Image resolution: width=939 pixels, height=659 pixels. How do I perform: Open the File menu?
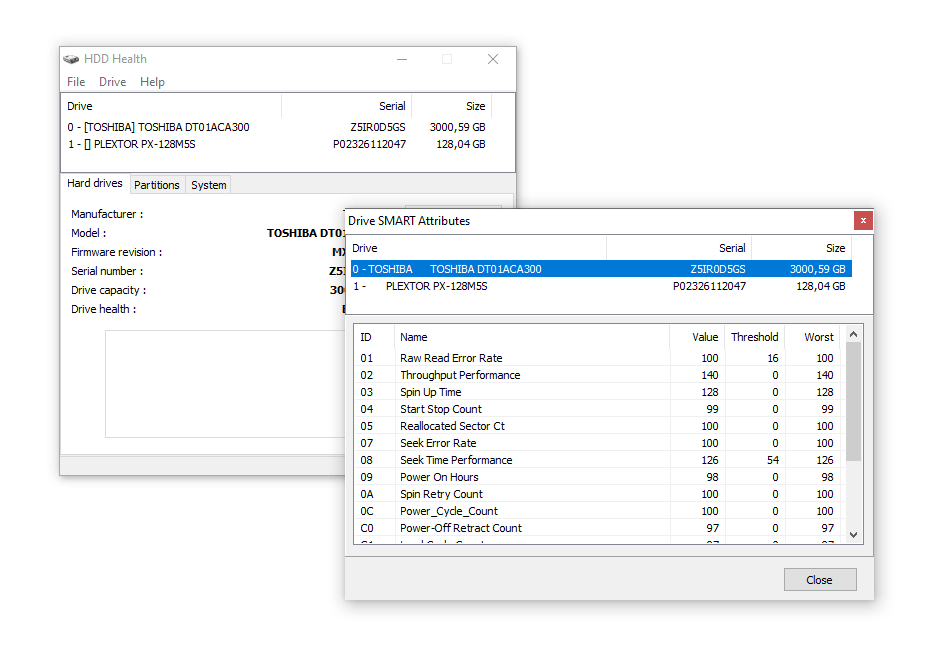[x=76, y=82]
